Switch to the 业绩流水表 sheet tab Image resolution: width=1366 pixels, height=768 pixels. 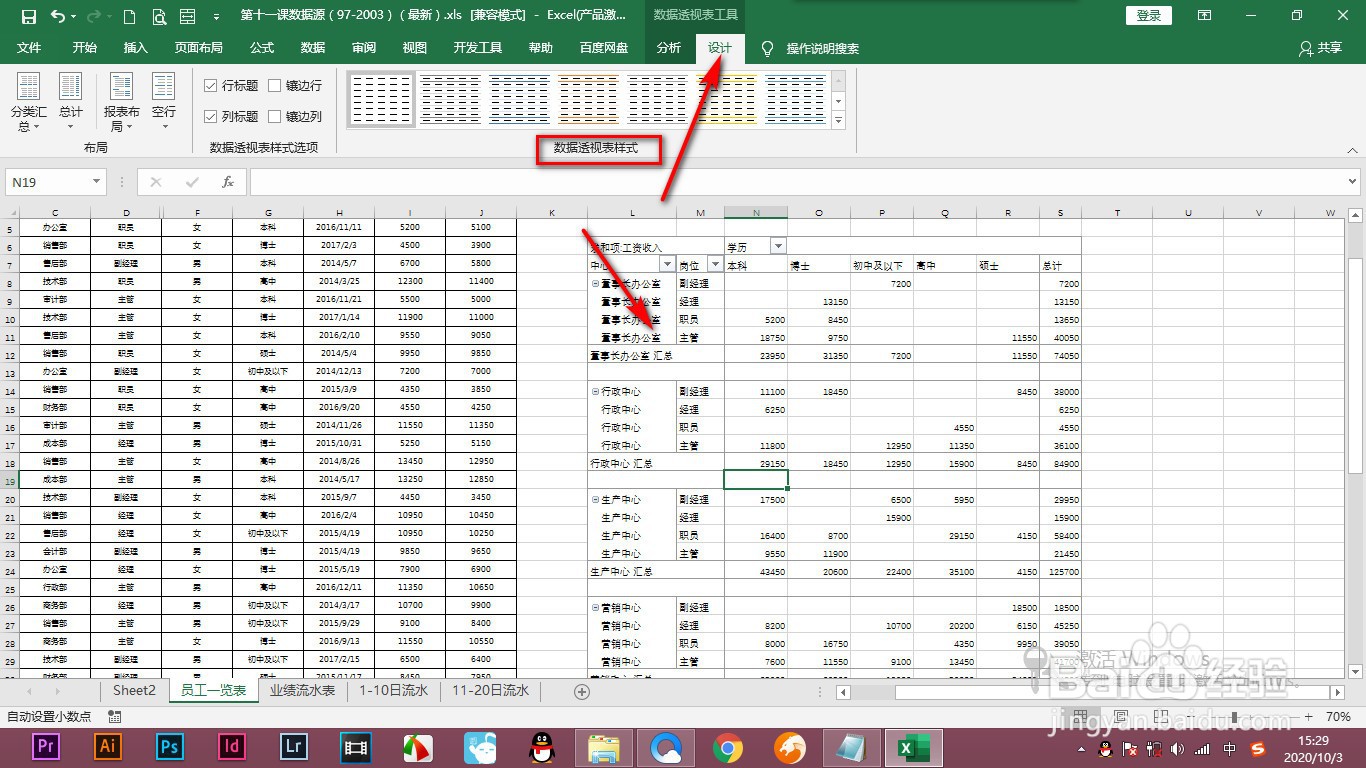[x=303, y=690]
